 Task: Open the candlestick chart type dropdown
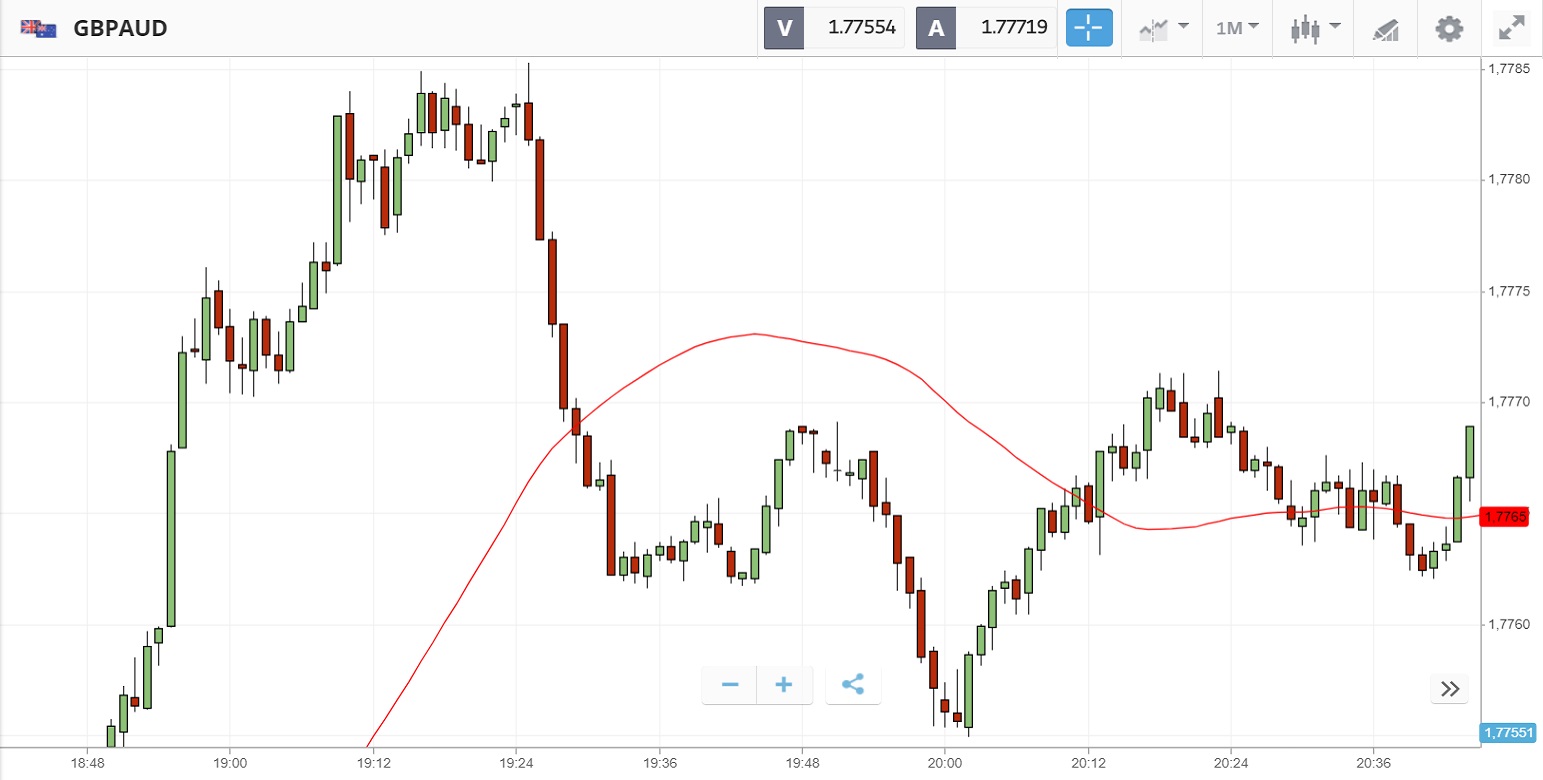1314,28
